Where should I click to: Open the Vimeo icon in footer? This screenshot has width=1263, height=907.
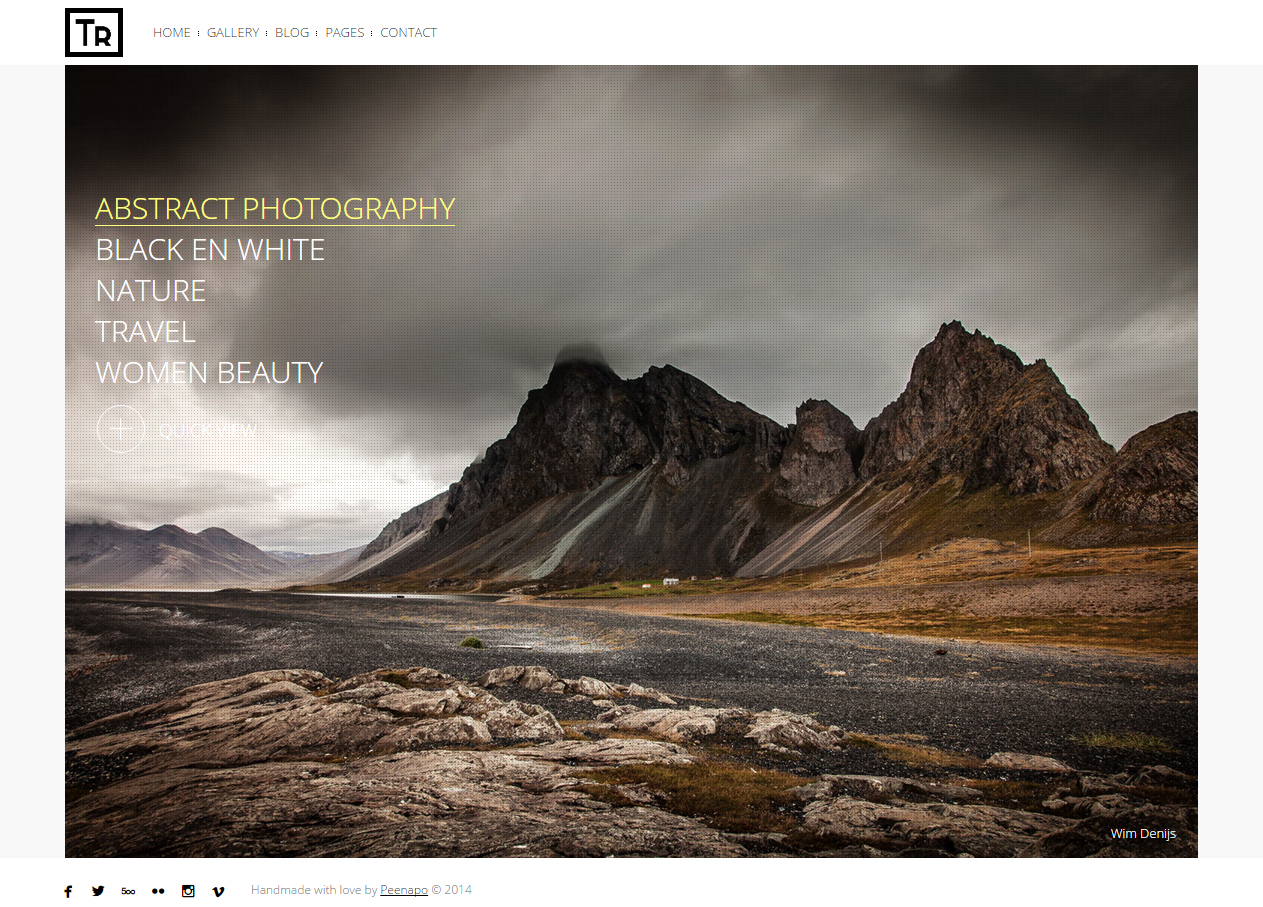coord(218,891)
